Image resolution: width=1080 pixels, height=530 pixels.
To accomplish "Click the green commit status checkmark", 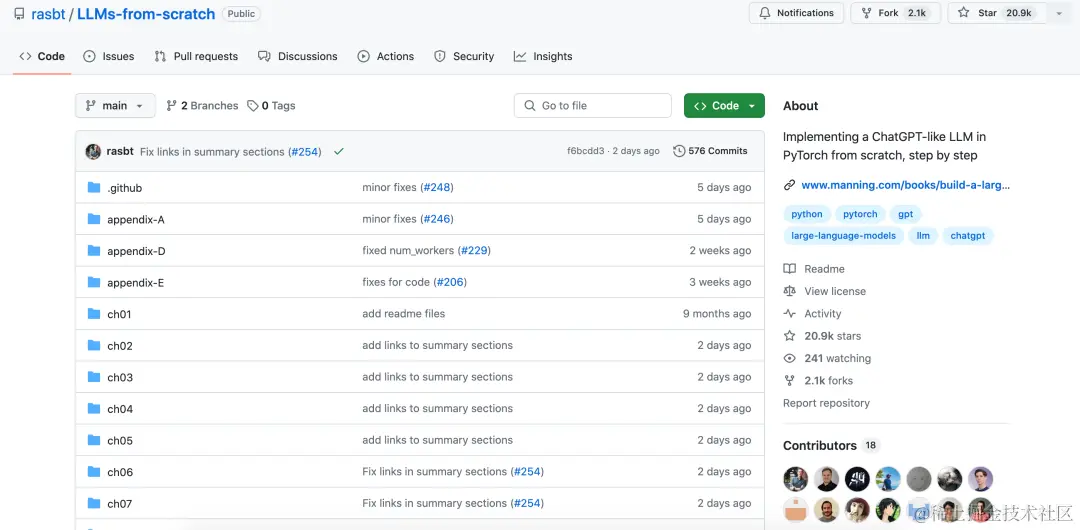I will (x=338, y=152).
